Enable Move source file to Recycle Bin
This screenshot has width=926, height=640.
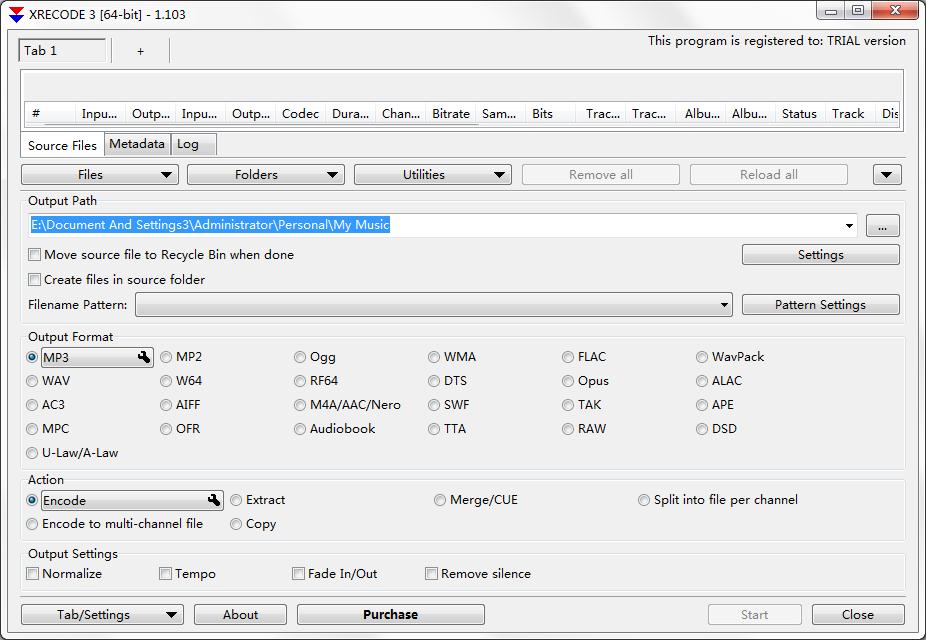[35, 255]
